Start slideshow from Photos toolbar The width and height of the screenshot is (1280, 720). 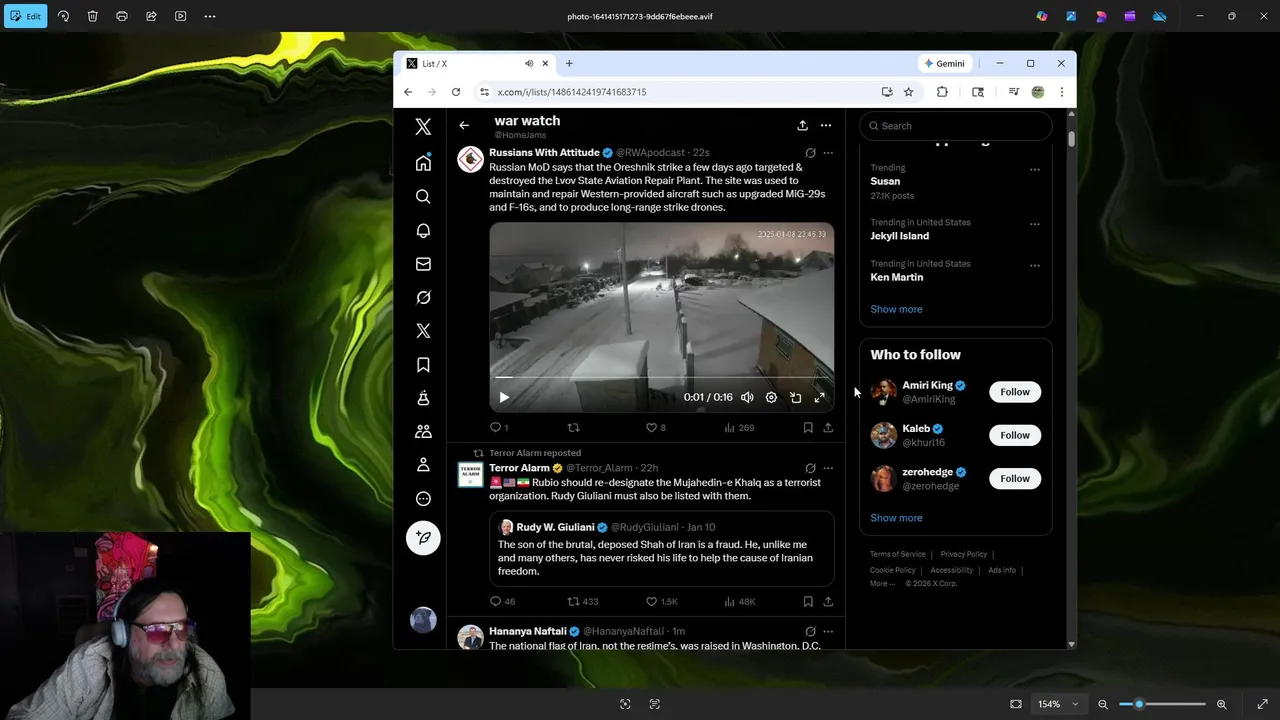coord(180,16)
